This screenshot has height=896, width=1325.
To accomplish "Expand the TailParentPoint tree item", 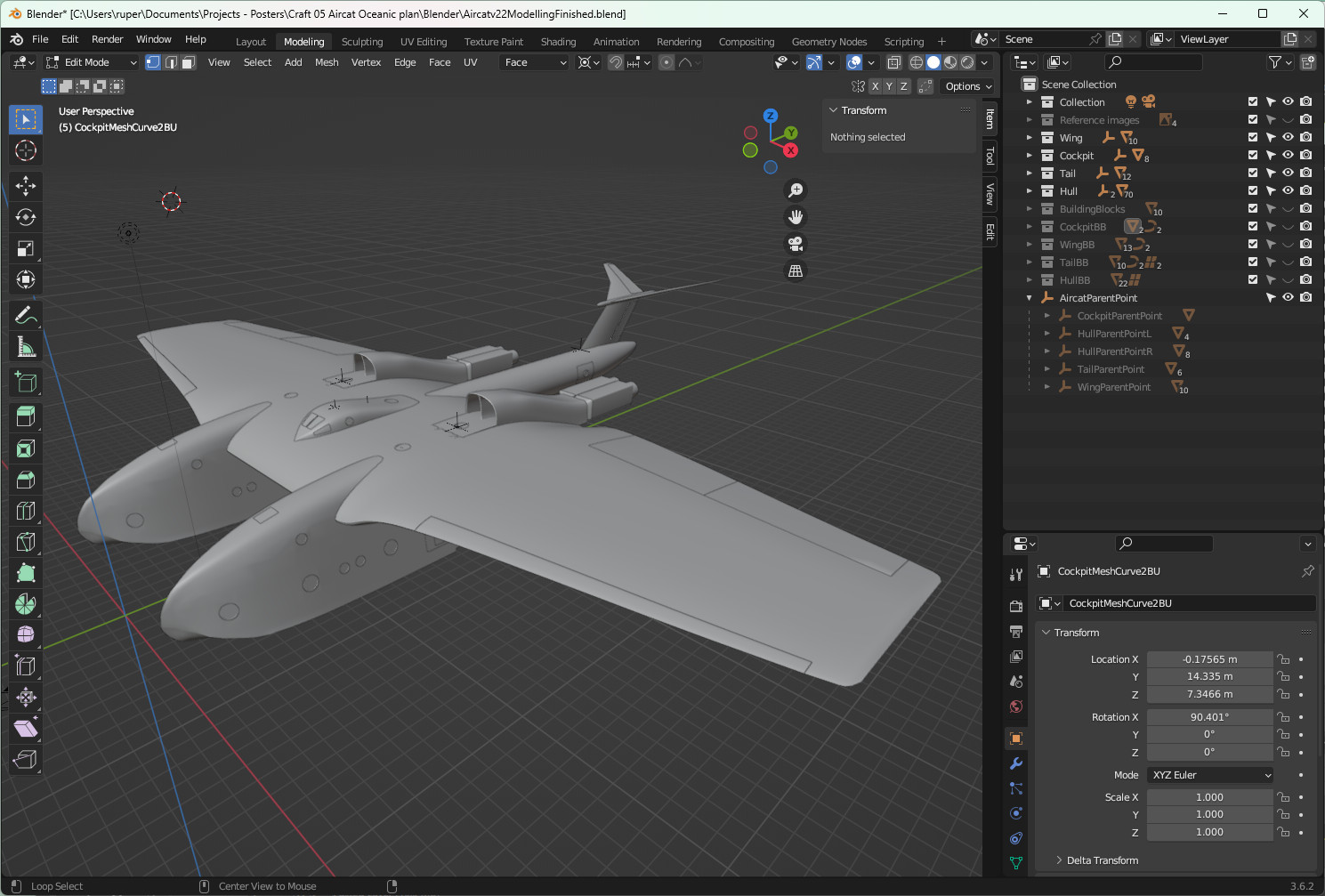I will click(x=1047, y=368).
